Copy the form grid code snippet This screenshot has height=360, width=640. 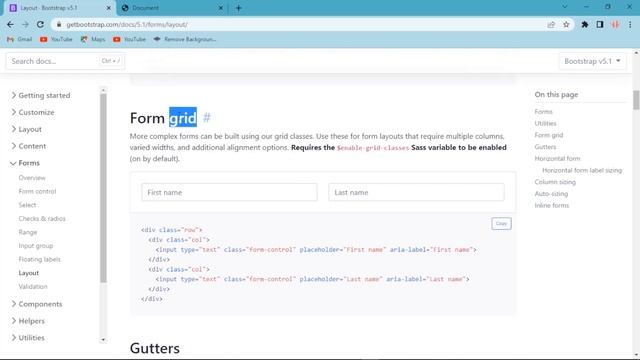coord(501,224)
